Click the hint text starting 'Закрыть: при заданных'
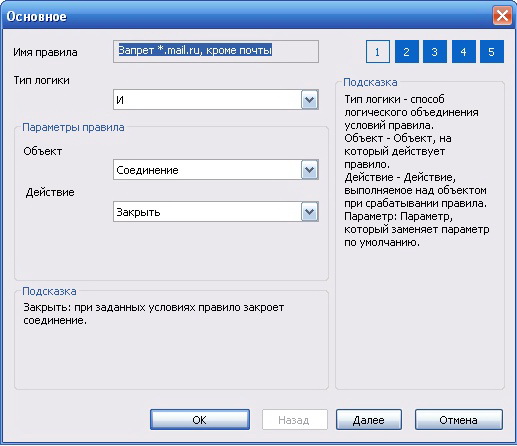 pos(153,314)
